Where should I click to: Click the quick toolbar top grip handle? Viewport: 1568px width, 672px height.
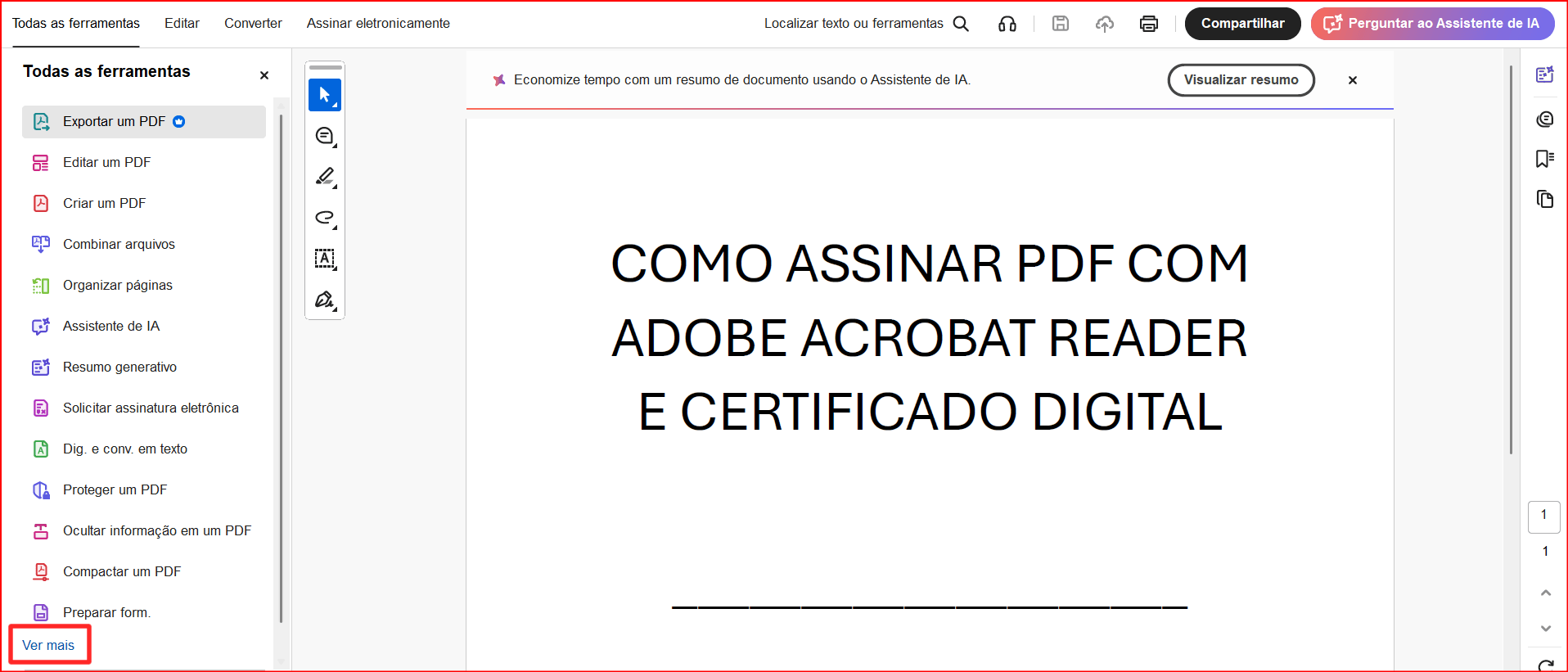325,67
